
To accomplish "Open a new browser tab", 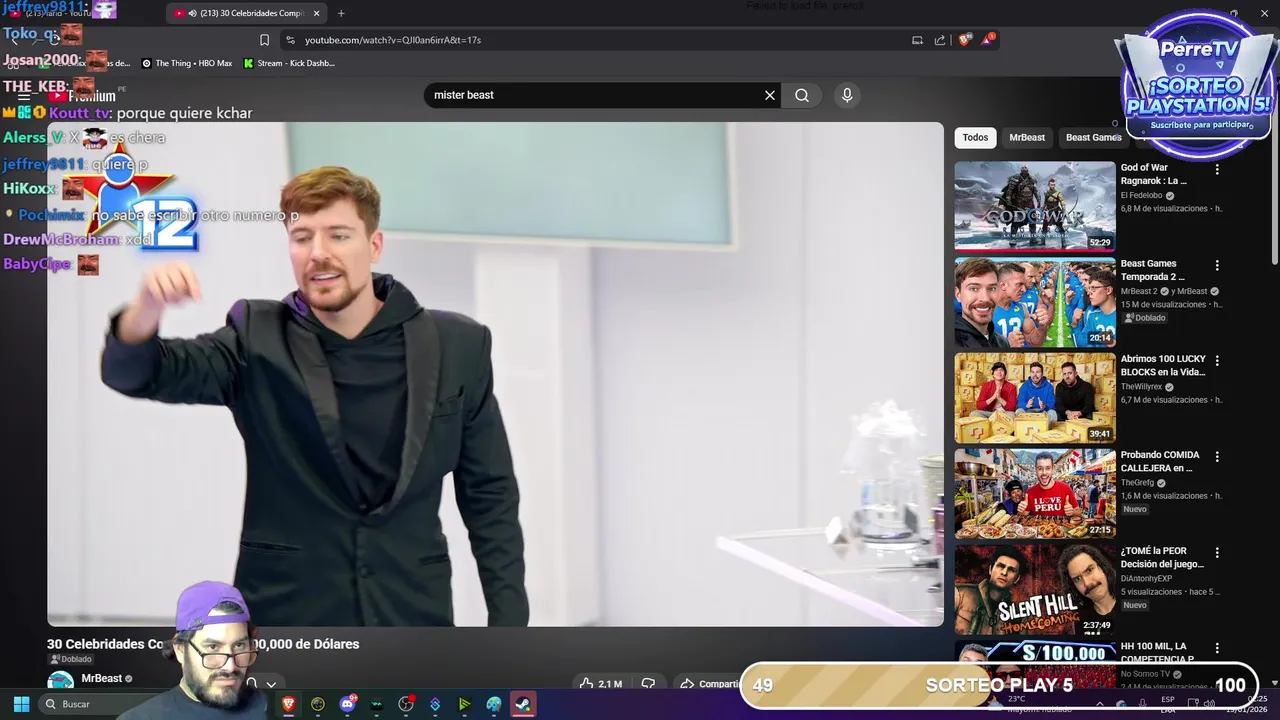I will coord(341,13).
